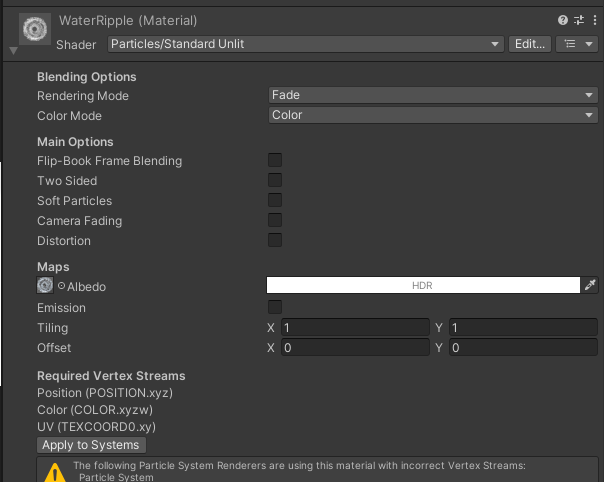Screen dimensions: 604x482
Task: Click the Flip-Book Frame Blending label
Action: pos(109,161)
